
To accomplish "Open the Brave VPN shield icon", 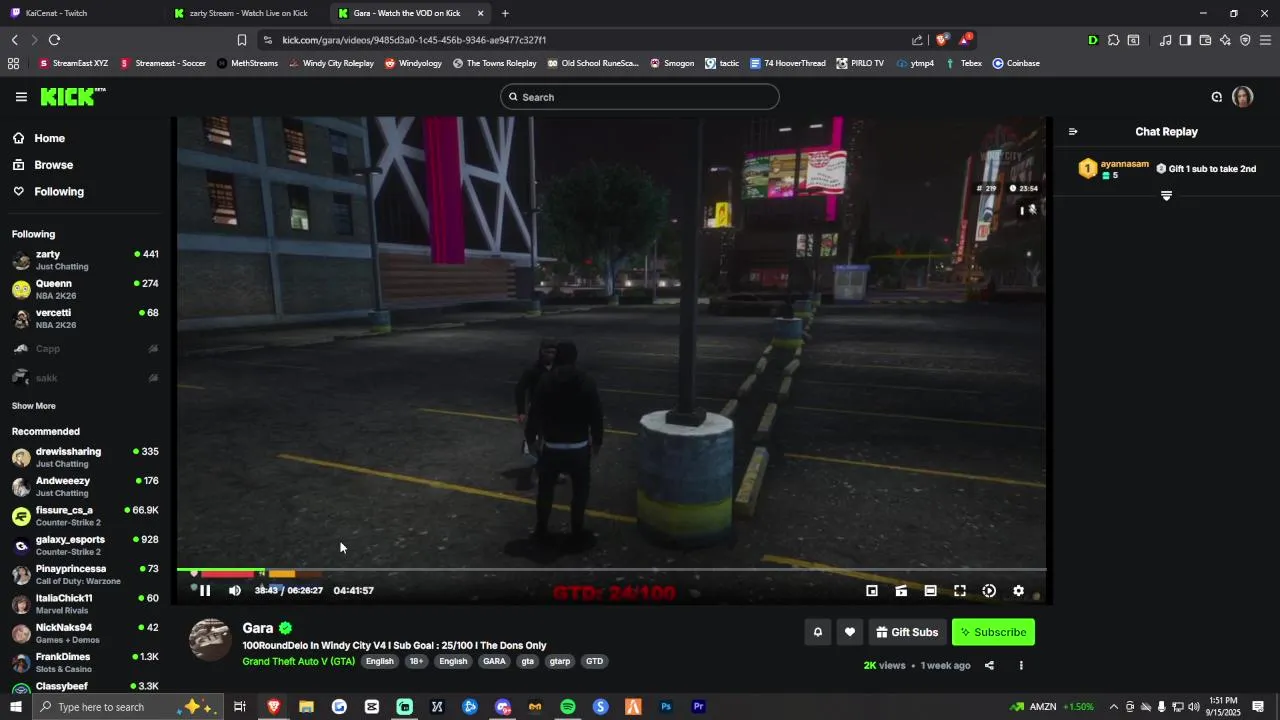I will click(1245, 40).
